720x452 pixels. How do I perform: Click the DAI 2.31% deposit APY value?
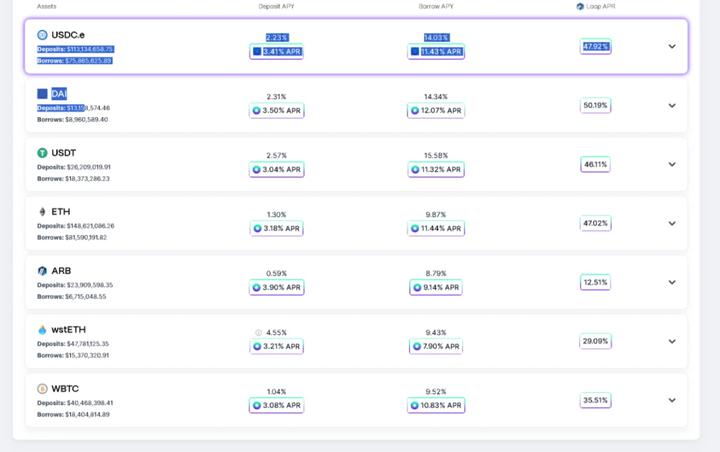pyautogui.click(x=276, y=97)
